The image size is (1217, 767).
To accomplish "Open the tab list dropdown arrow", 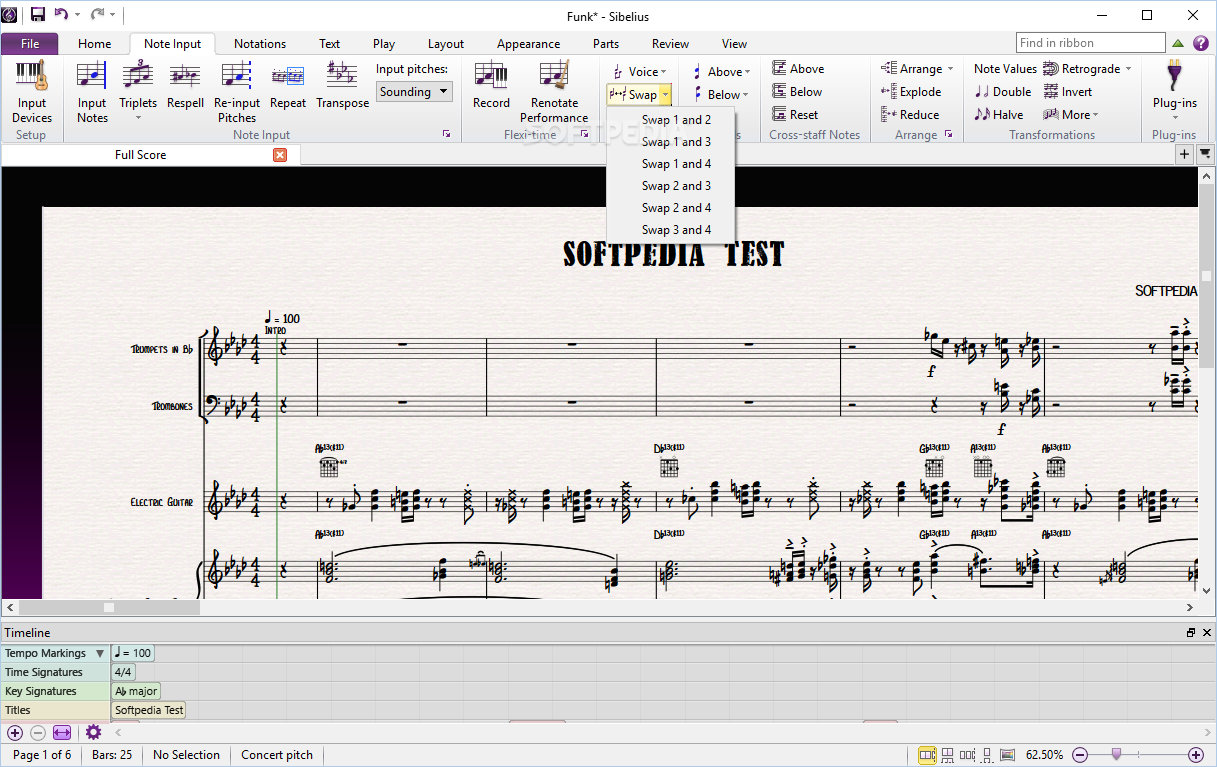I will point(1205,154).
